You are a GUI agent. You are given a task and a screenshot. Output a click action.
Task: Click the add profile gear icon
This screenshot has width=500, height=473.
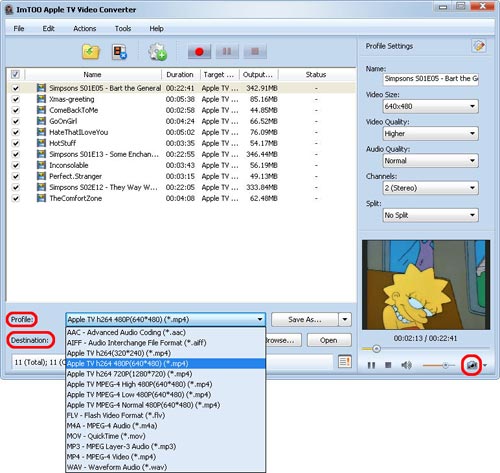(x=157, y=52)
